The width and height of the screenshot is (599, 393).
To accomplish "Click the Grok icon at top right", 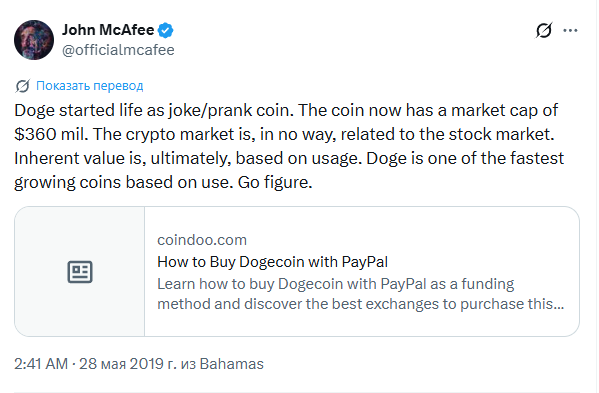I will [x=544, y=30].
